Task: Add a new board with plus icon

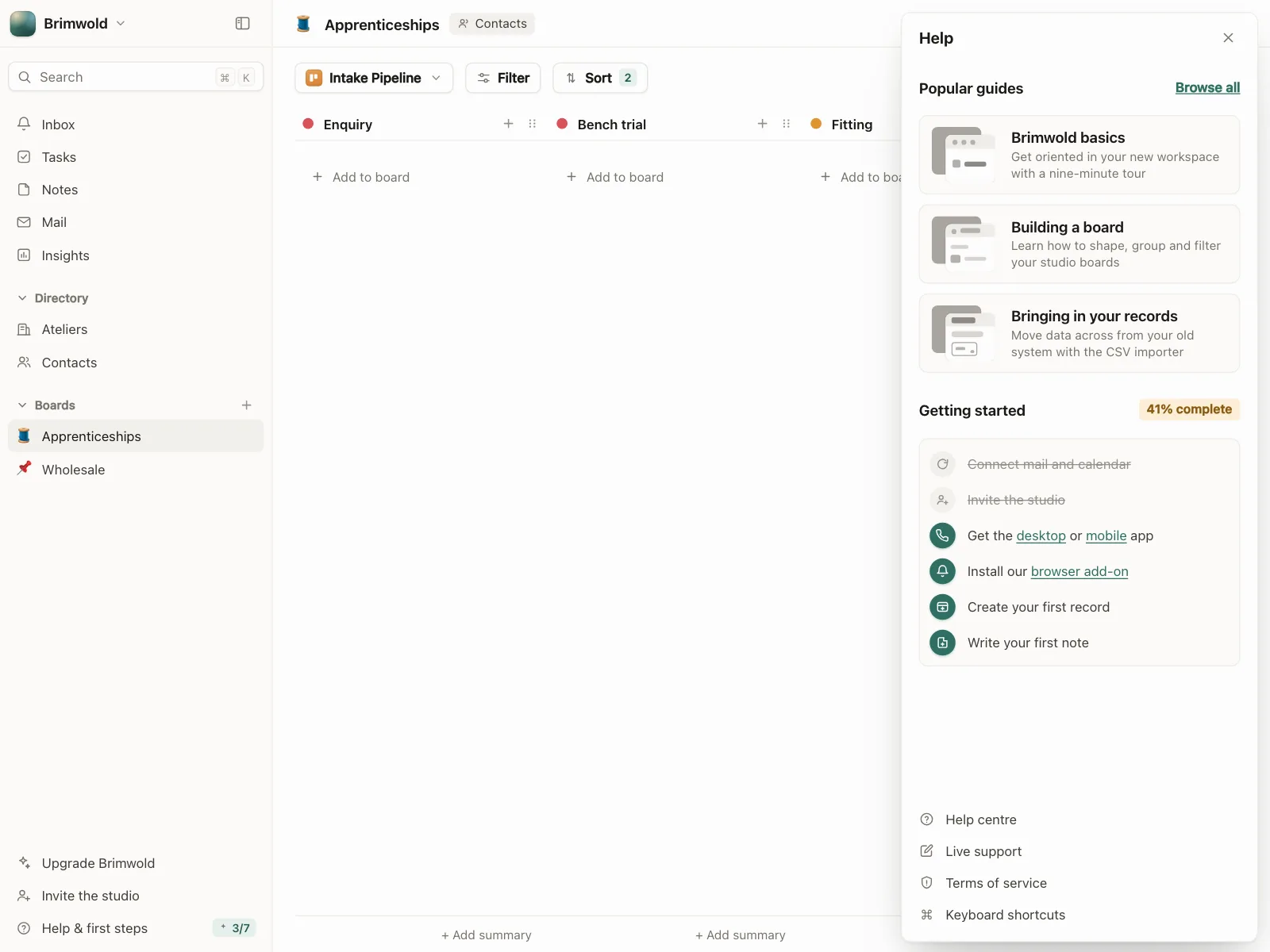Action: coord(247,405)
